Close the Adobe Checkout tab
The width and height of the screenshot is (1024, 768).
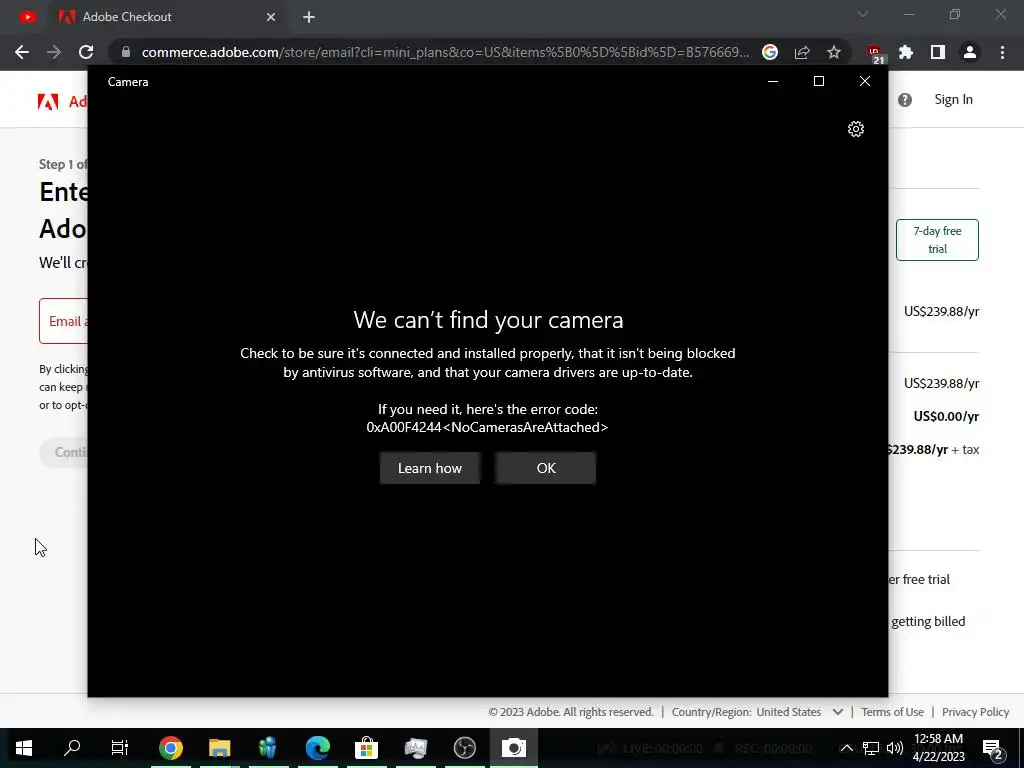click(271, 17)
